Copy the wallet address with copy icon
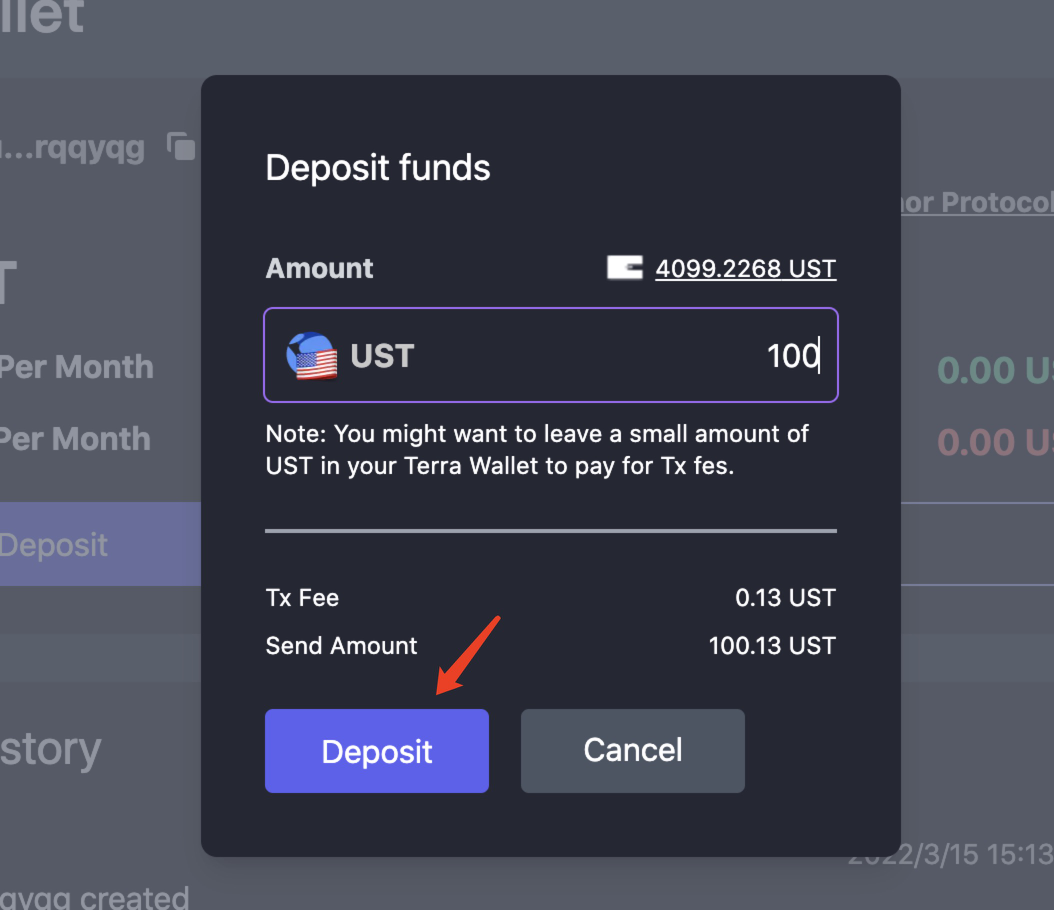The image size is (1054, 910). 182,147
